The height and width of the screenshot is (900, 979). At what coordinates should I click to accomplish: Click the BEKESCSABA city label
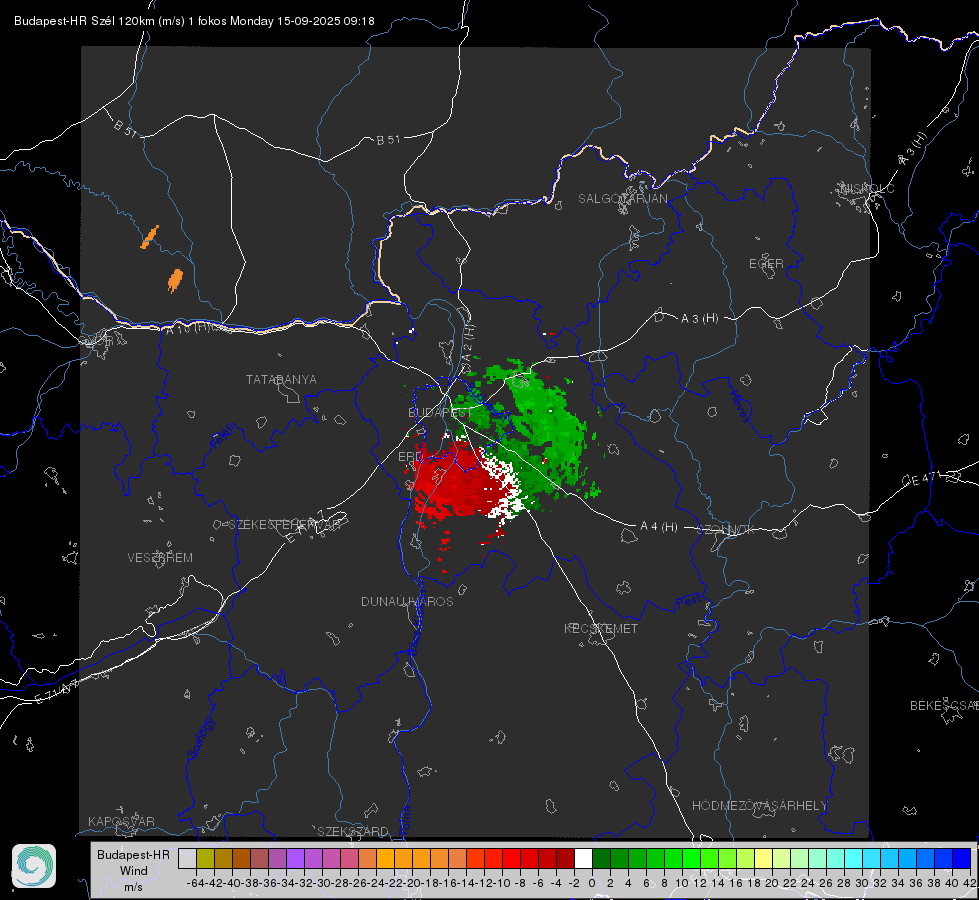tap(944, 705)
